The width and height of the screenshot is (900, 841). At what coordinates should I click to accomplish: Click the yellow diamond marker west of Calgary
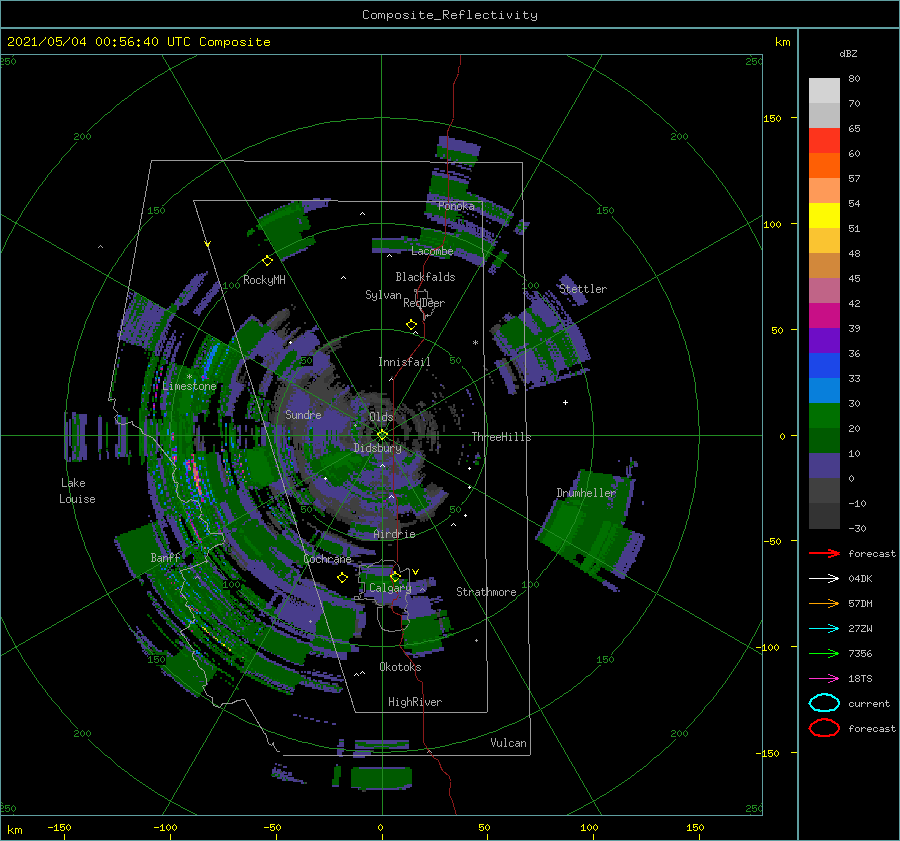click(x=342, y=577)
